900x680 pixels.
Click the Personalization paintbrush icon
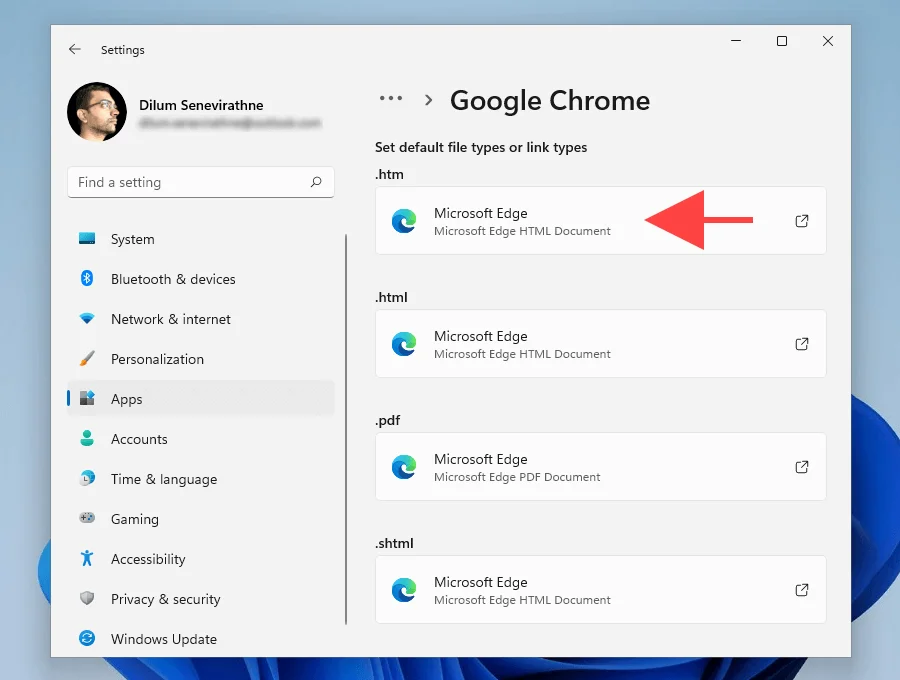(x=87, y=359)
